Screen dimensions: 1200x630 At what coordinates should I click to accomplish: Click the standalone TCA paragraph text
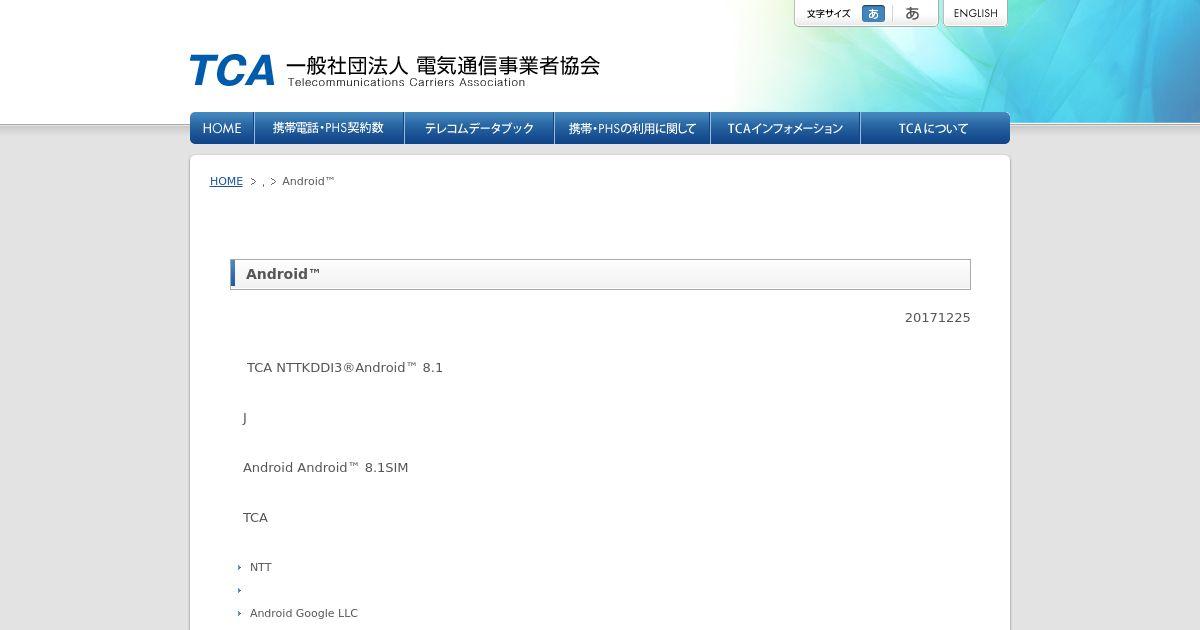click(255, 517)
